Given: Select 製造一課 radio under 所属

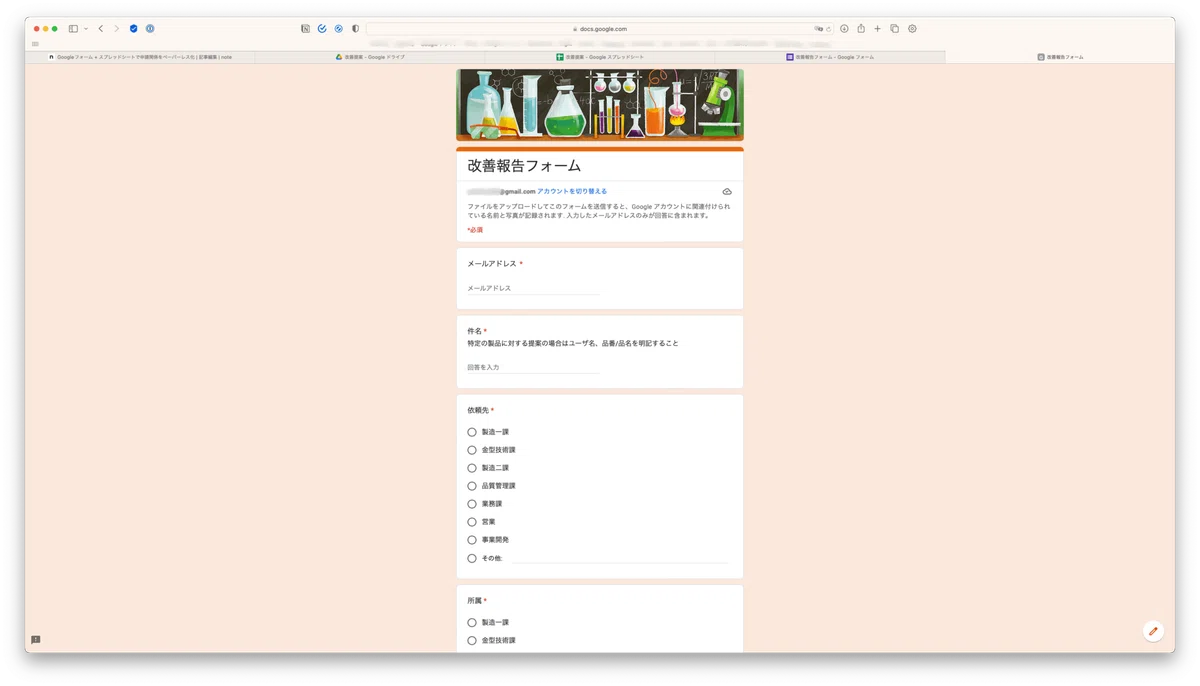Looking at the screenshot, I should (472, 622).
